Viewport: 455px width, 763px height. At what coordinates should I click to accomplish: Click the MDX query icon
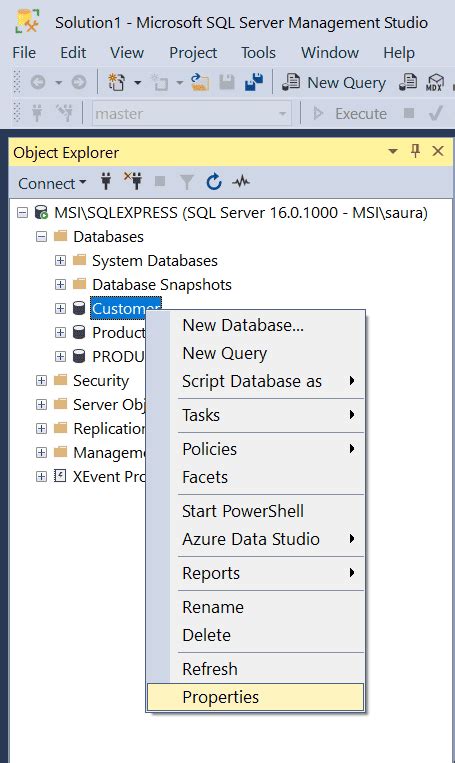click(x=435, y=82)
